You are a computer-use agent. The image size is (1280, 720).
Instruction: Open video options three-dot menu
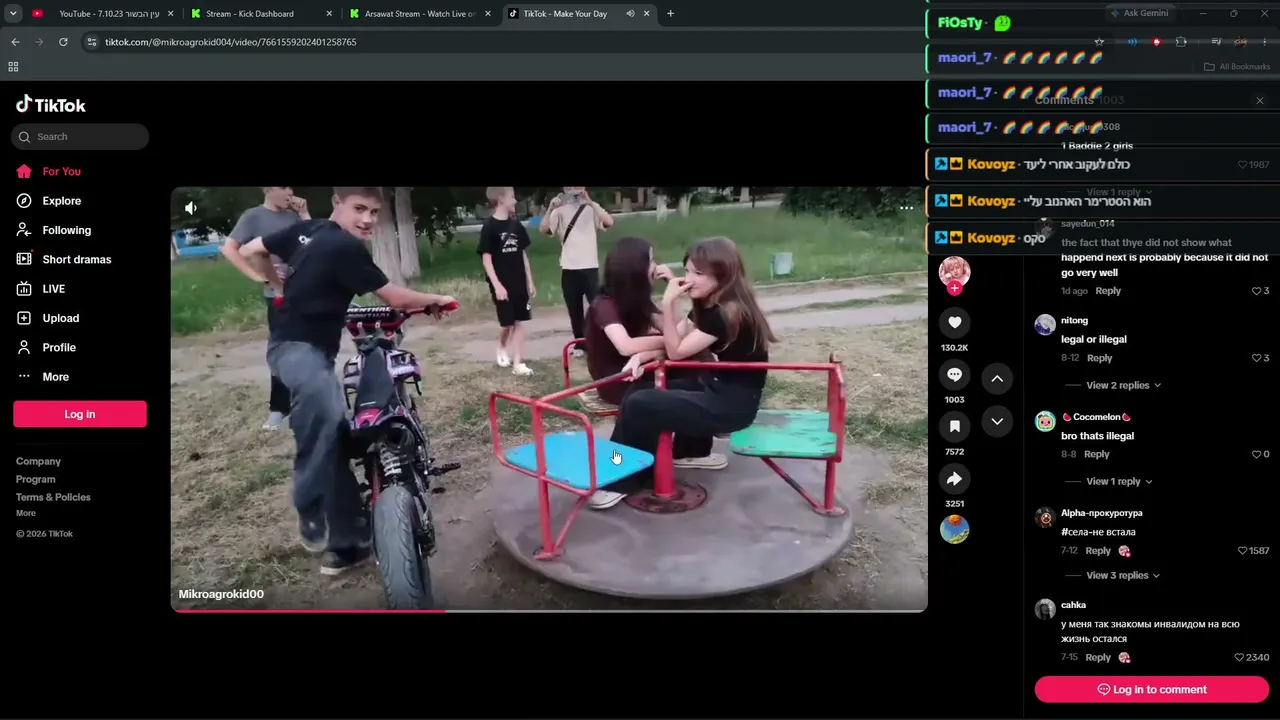[x=906, y=208]
